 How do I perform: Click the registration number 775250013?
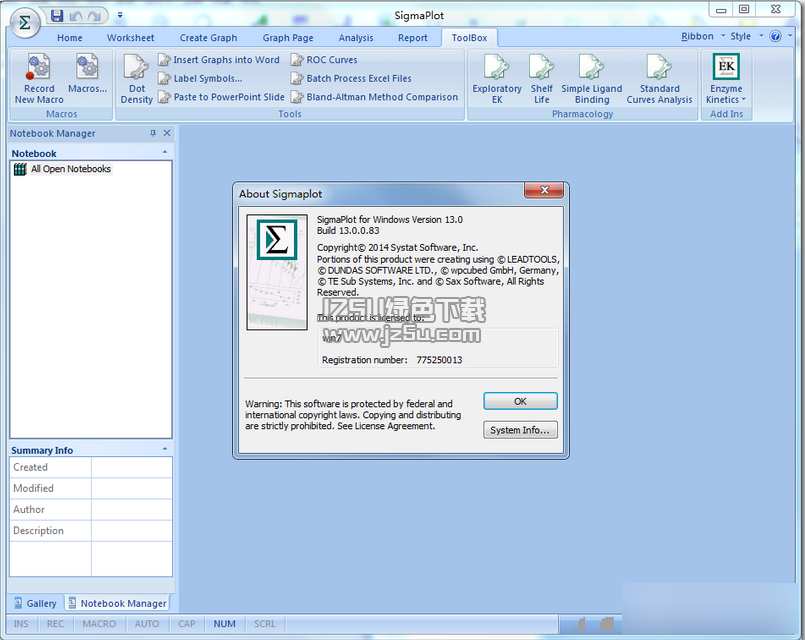point(439,360)
